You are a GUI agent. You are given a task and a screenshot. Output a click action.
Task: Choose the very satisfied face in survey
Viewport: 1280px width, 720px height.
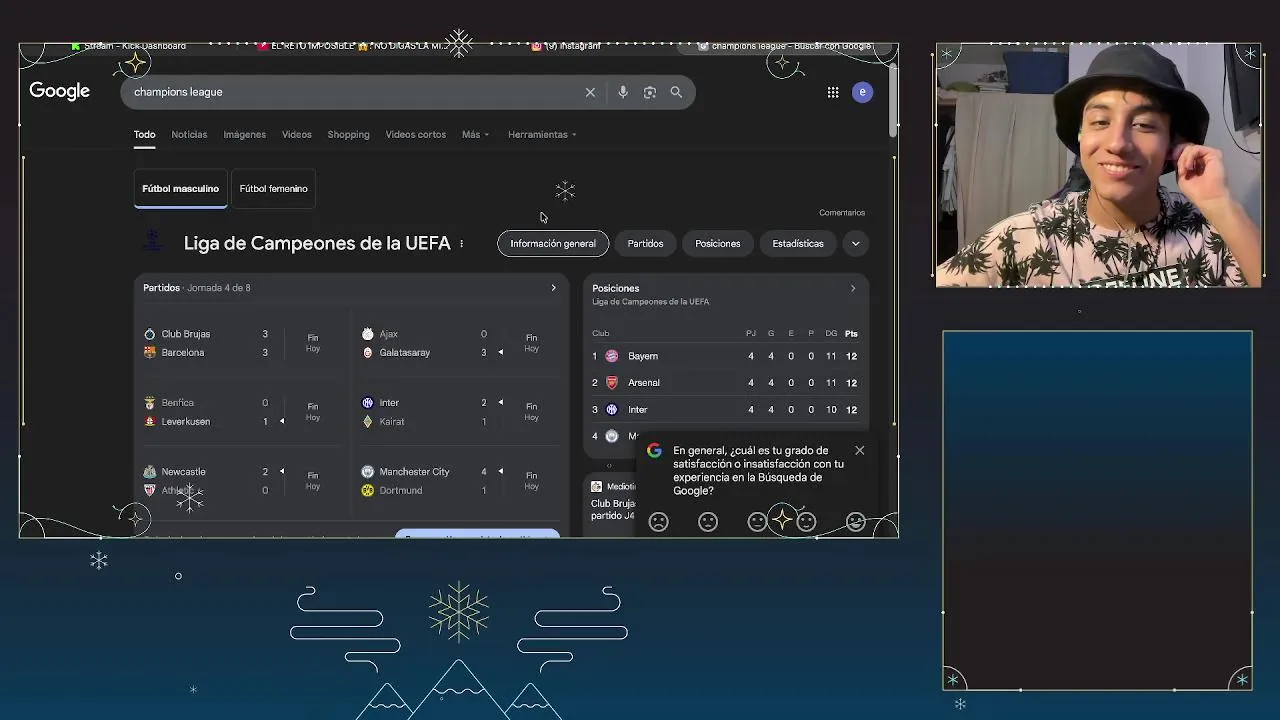[x=855, y=522]
